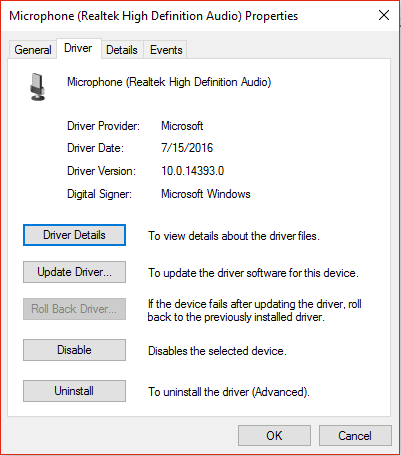
Task: Click 'To view details about the driver files' text
Action: point(234,236)
